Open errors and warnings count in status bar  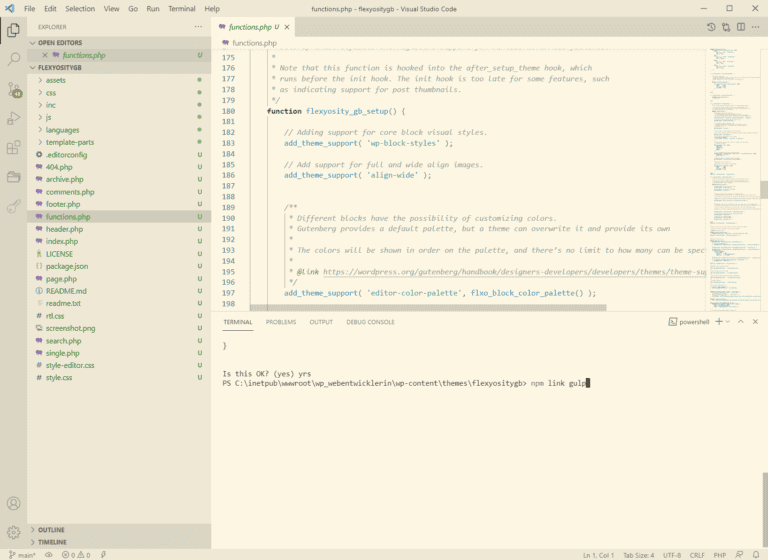click(x=76, y=555)
